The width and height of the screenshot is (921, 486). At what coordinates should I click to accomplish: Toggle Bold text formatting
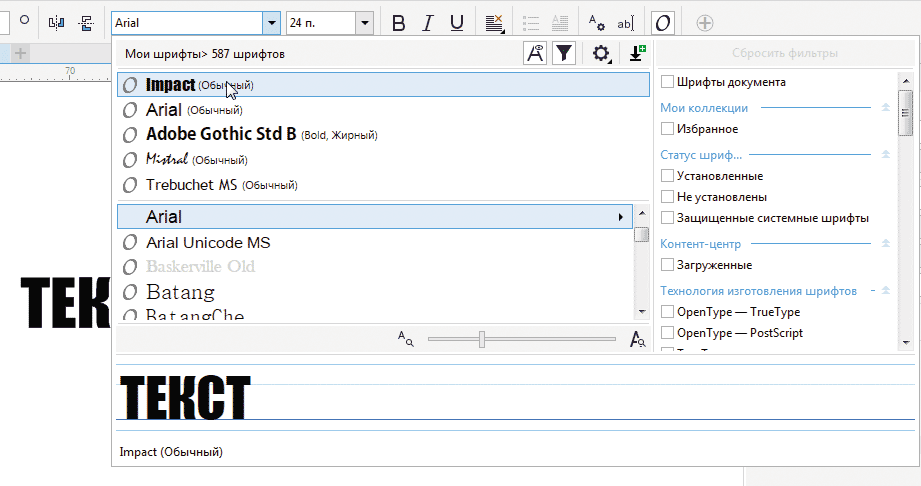click(x=398, y=23)
